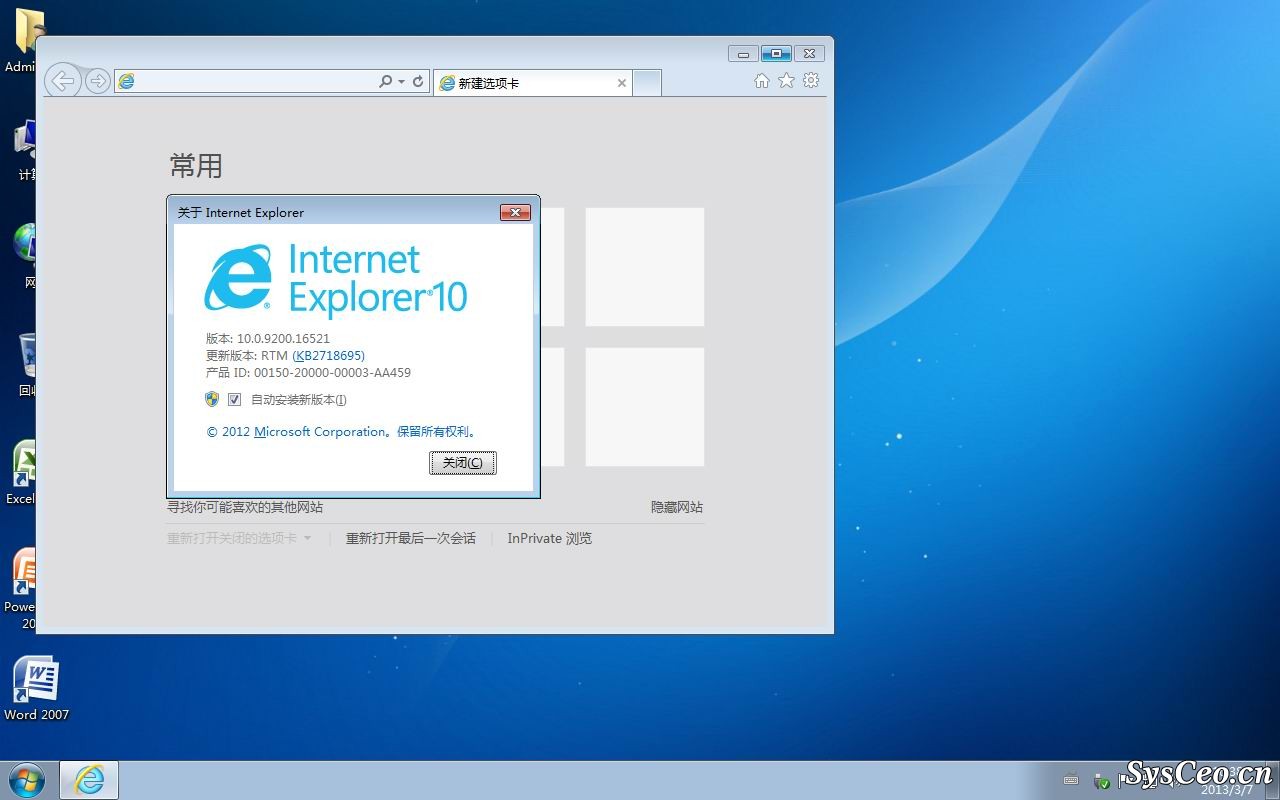Start InPrivate 浏览
The image size is (1280, 800).
point(549,538)
